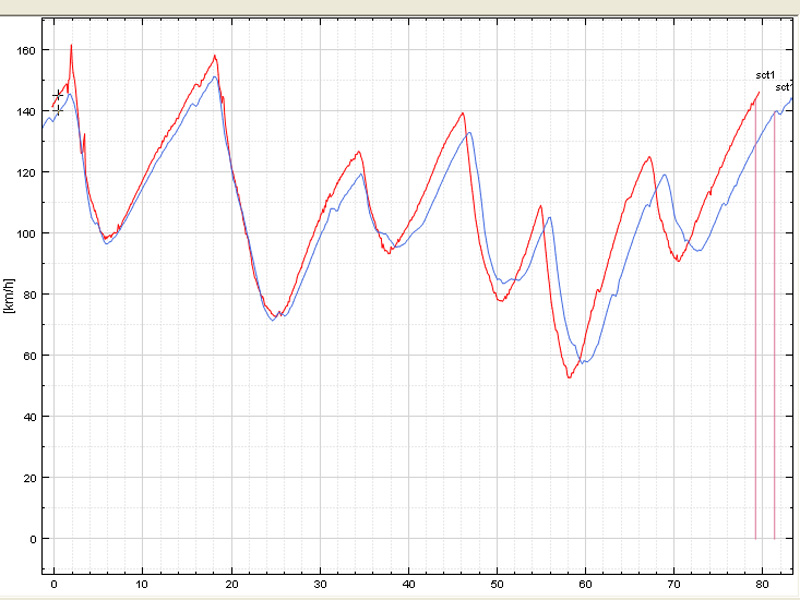Click the 0 tick label on the y-axis
Viewport: 800px width, 600px height.
[x=33, y=539]
